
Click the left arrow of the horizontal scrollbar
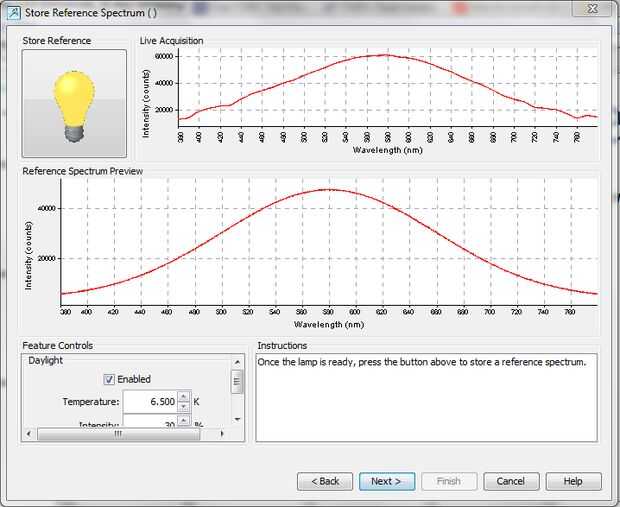(x=28, y=434)
